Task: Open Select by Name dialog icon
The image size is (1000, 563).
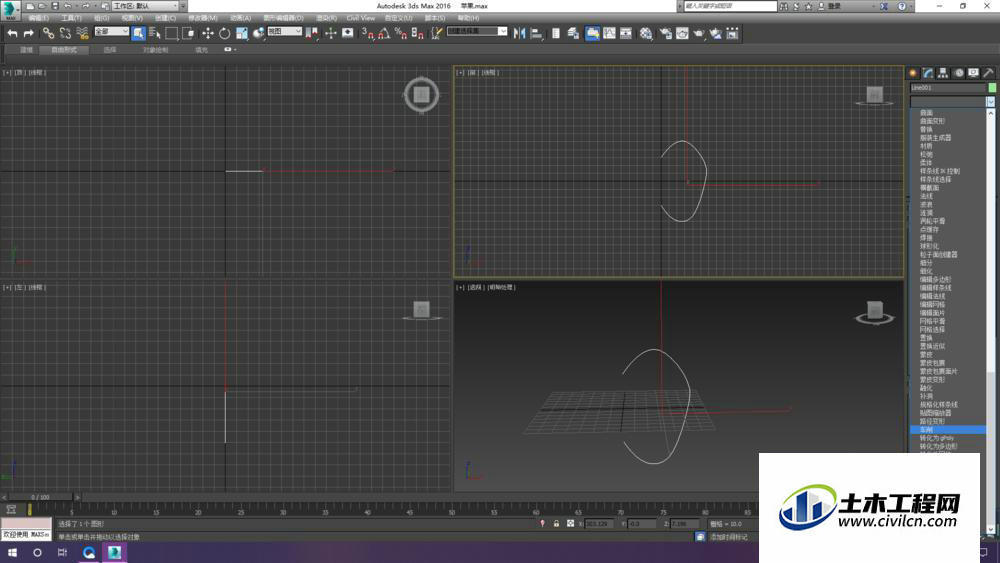Action: (155, 33)
